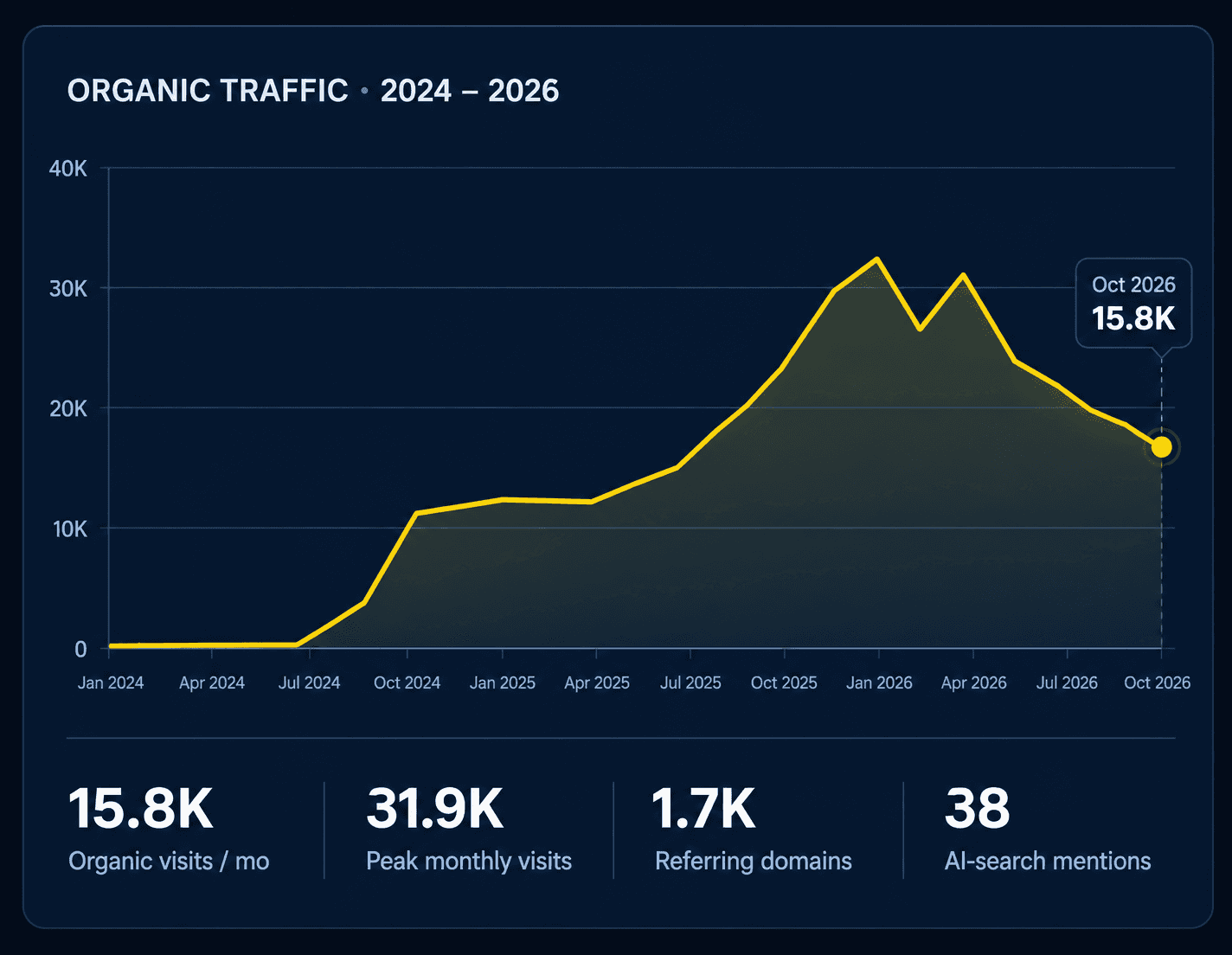Click the 1.7K stat value
The width and height of the screenshot is (1232, 955).
coord(703,809)
